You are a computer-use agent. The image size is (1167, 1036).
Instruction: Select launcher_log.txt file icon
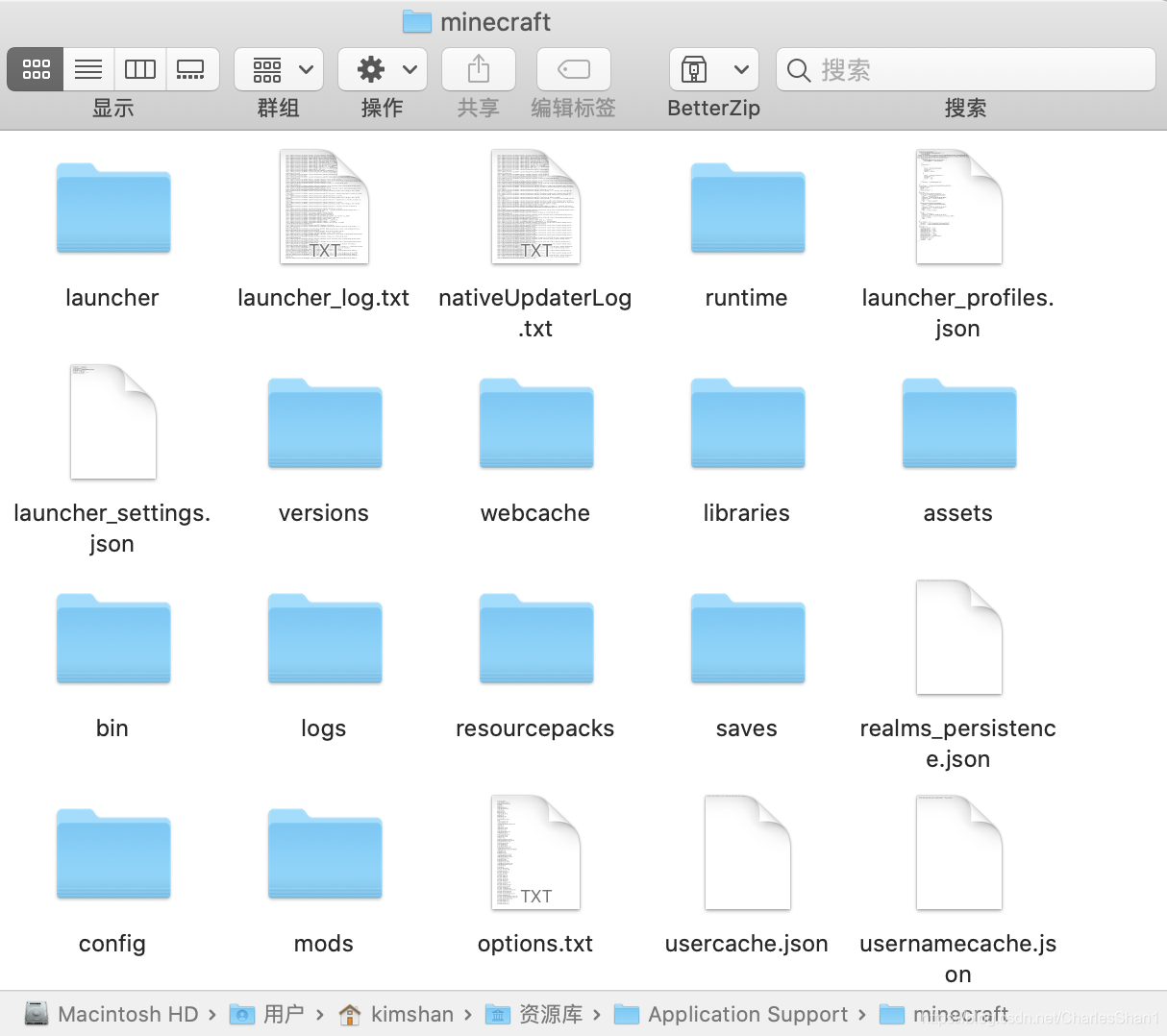[x=325, y=207]
